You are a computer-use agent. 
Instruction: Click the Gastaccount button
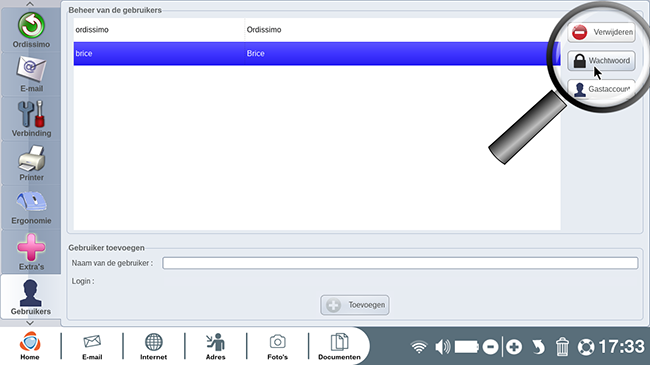(x=601, y=89)
